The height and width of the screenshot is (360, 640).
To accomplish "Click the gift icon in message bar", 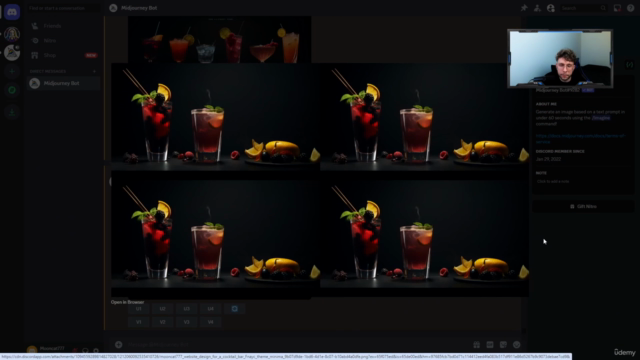I will (476, 345).
